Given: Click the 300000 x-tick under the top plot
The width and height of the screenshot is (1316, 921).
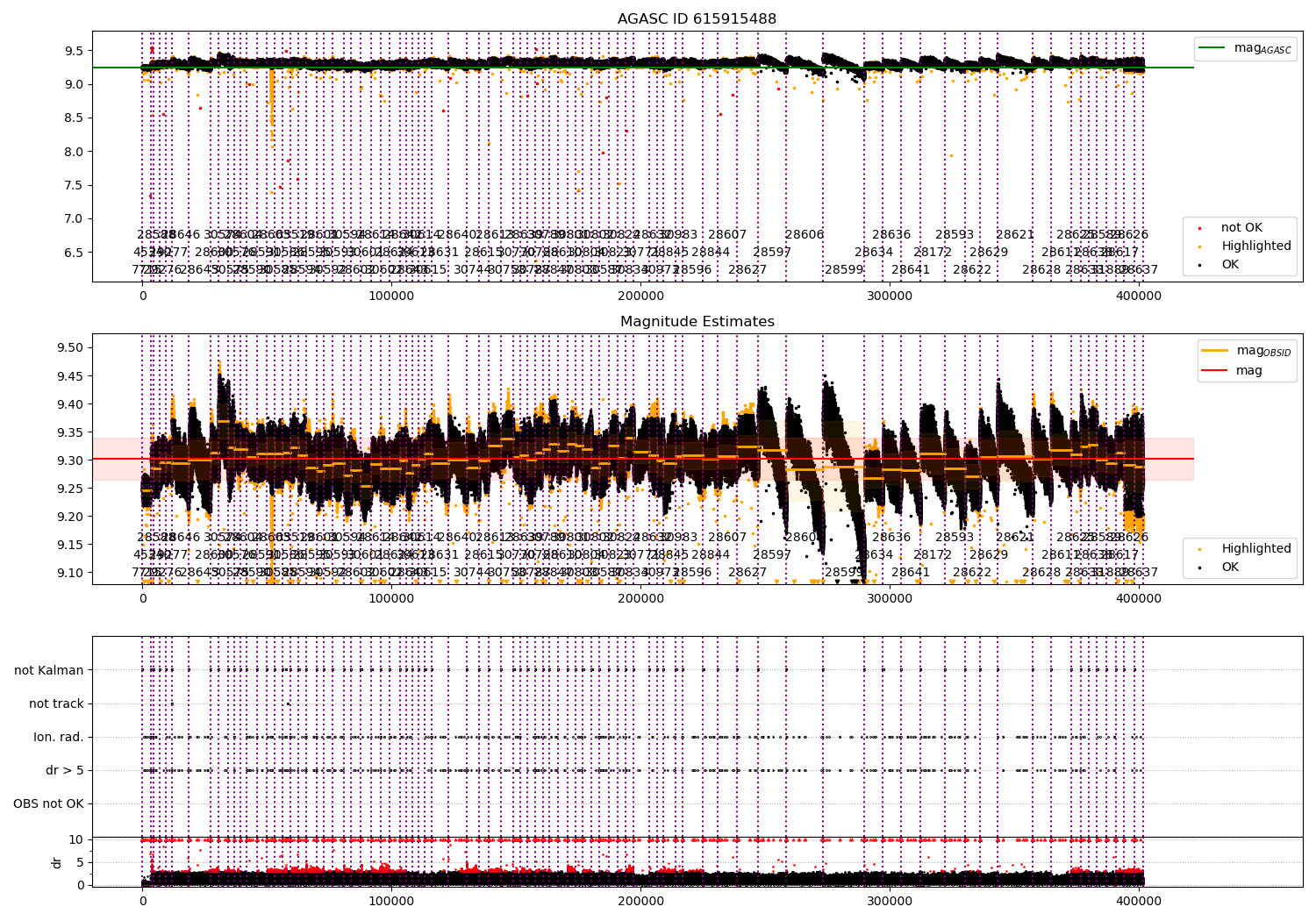Looking at the screenshot, I should coord(890,296).
